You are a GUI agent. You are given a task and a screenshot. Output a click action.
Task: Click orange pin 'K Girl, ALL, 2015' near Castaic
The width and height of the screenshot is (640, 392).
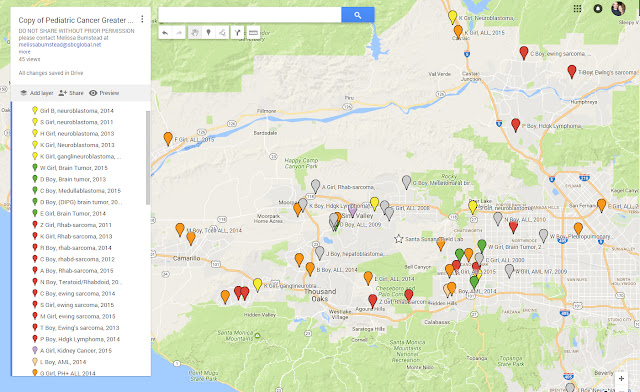(x=458, y=31)
